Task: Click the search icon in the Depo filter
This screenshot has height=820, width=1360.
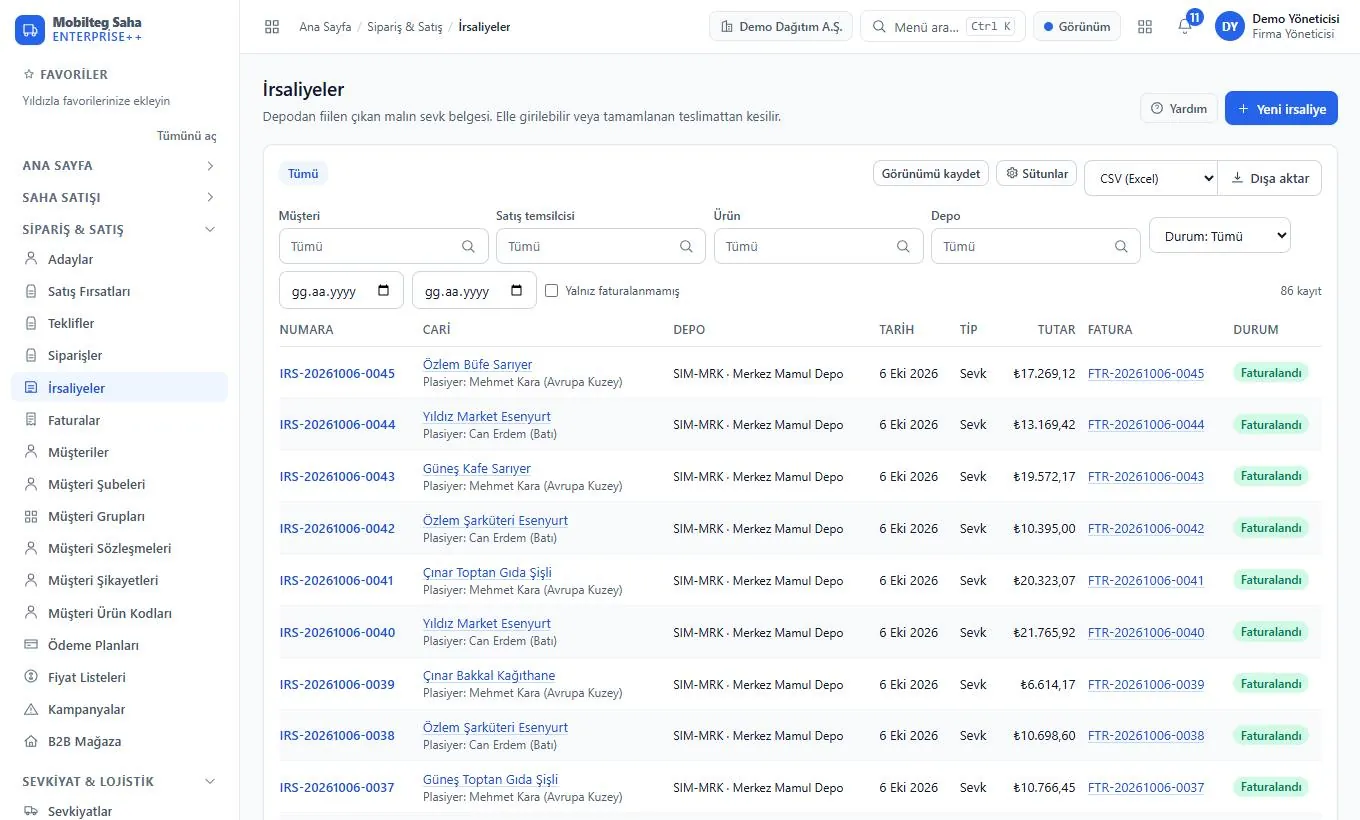Action: (x=1121, y=246)
